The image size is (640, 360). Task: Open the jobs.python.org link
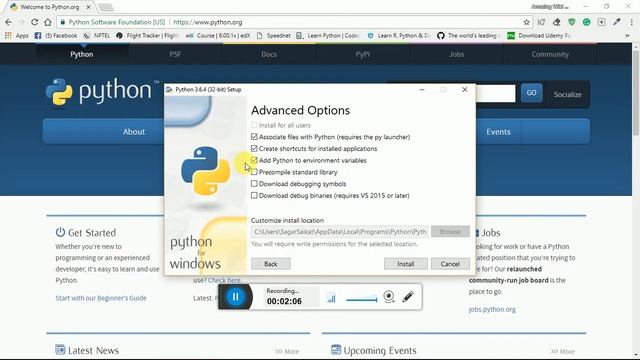click(x=492, y=309)
